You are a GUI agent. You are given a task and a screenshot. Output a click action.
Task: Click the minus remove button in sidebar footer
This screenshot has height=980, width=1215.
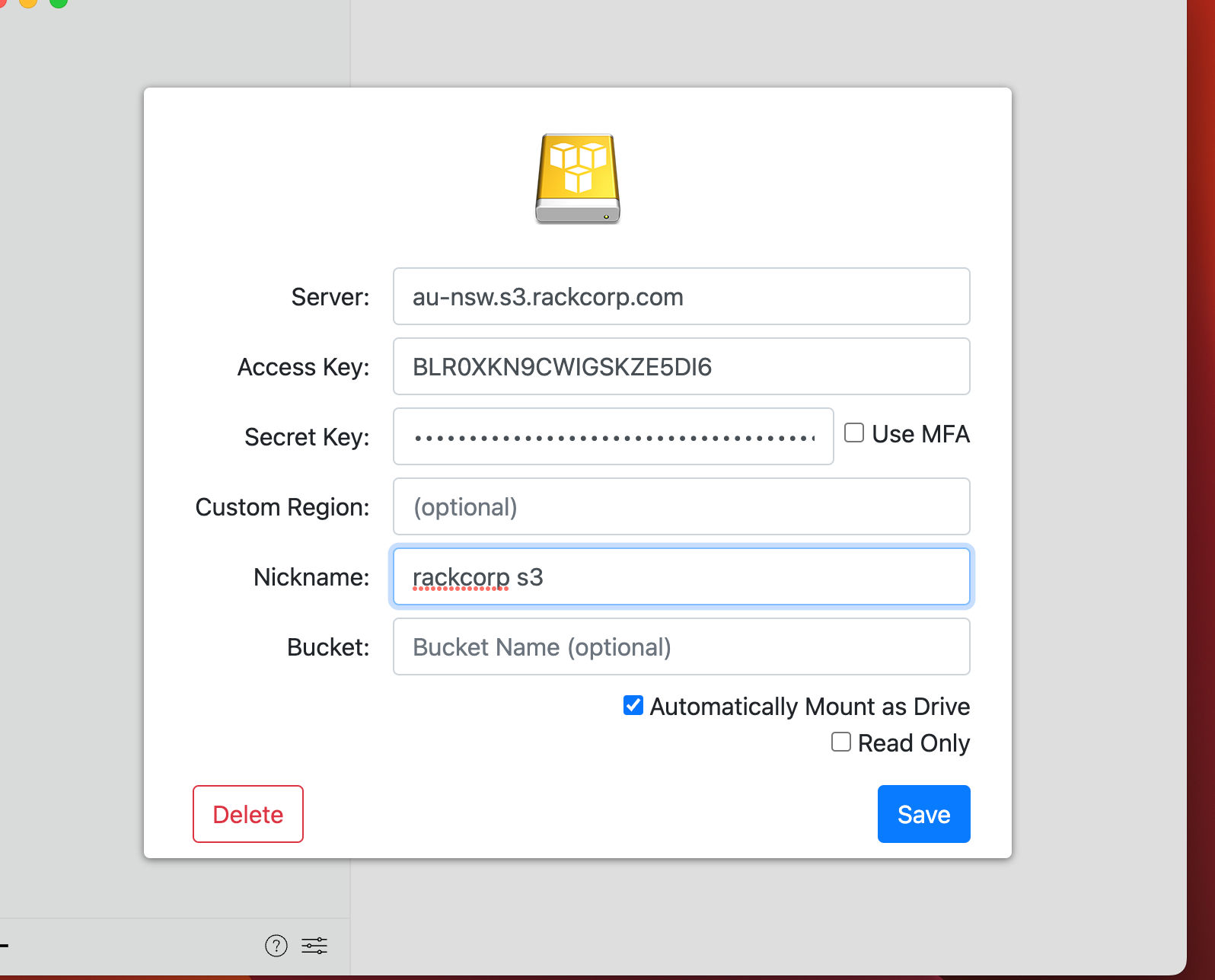coord(4,946)
